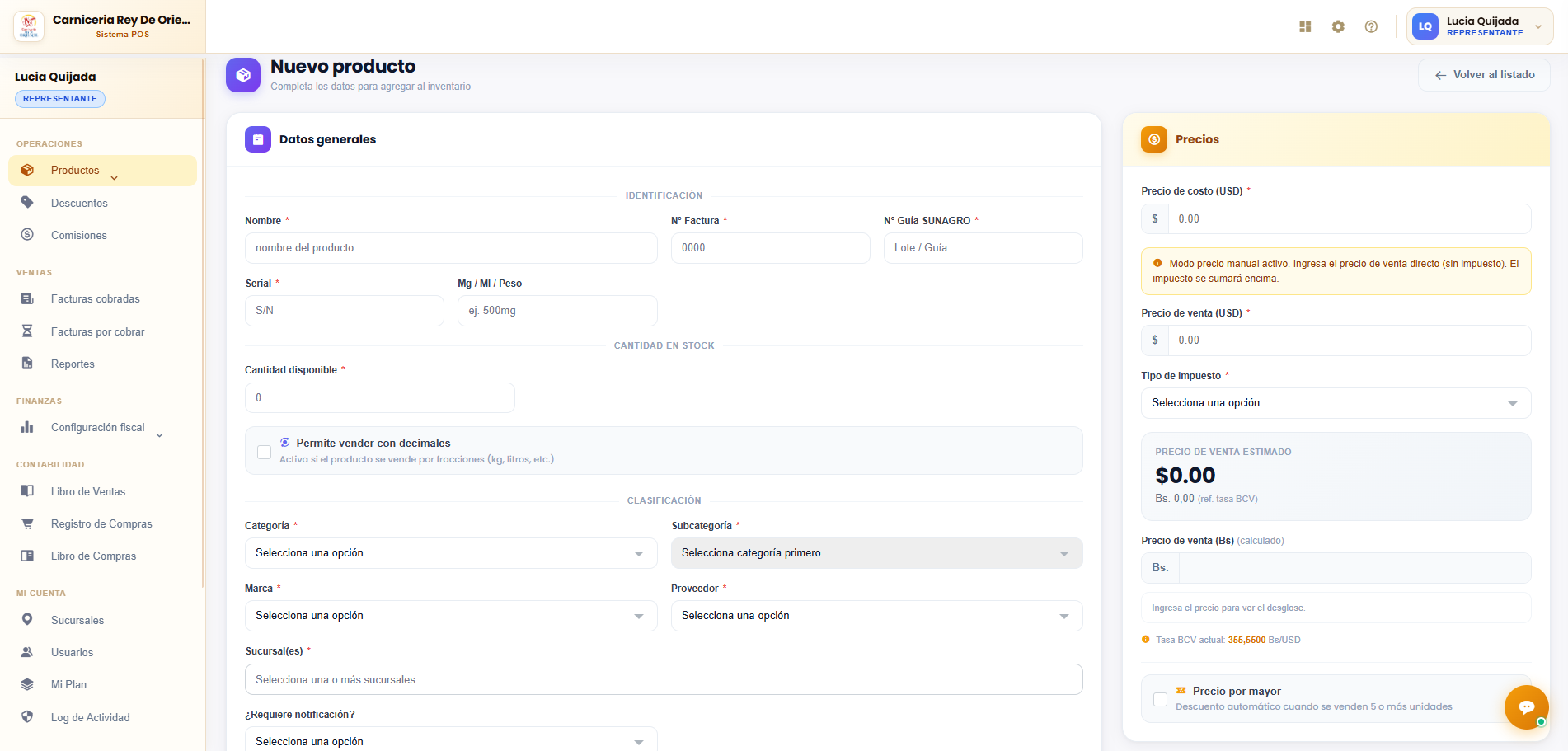Screen dimensions: 1568x751
Task: Click the Sucursales location pin icon
Action: tap(27, 619)
